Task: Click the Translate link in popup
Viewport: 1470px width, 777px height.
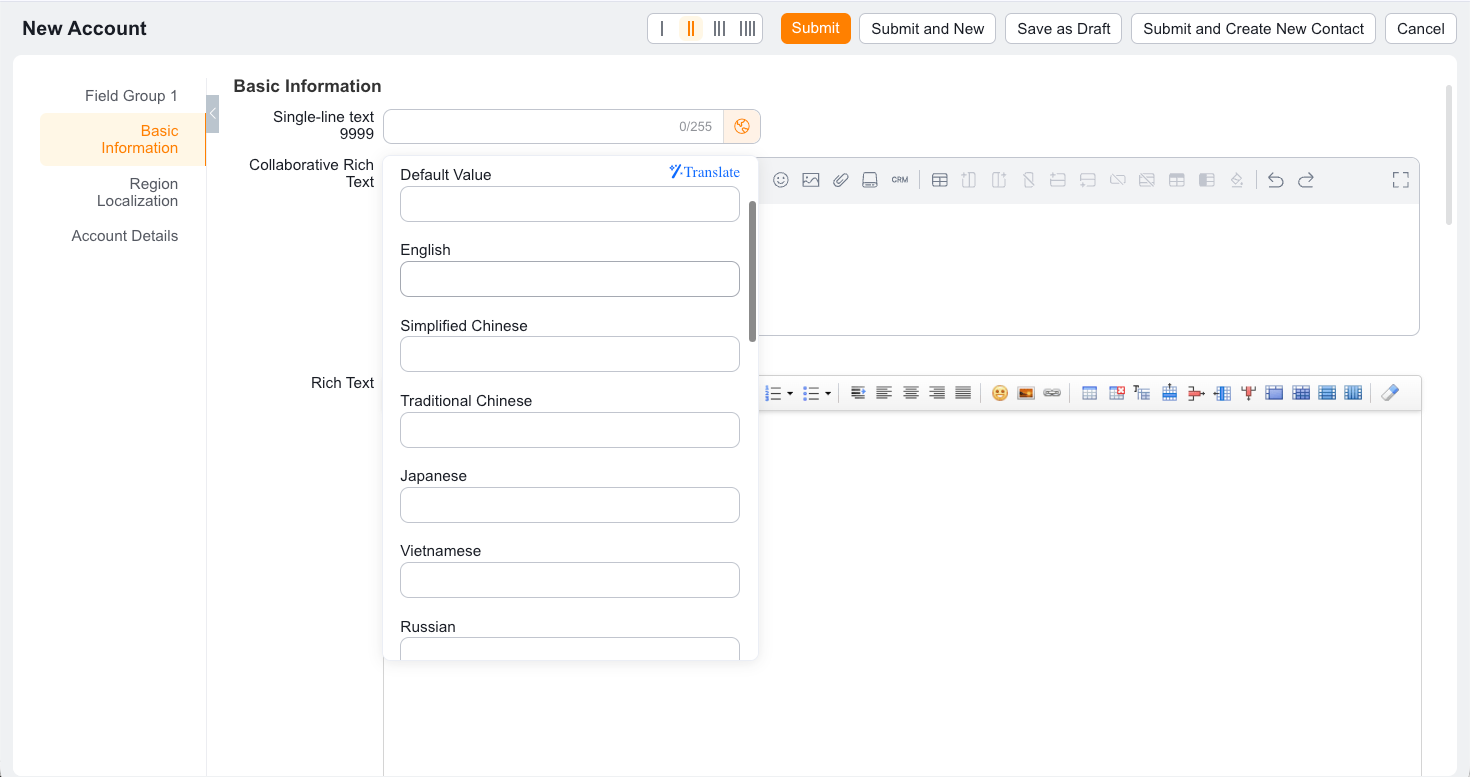Action: coord(705,172)
